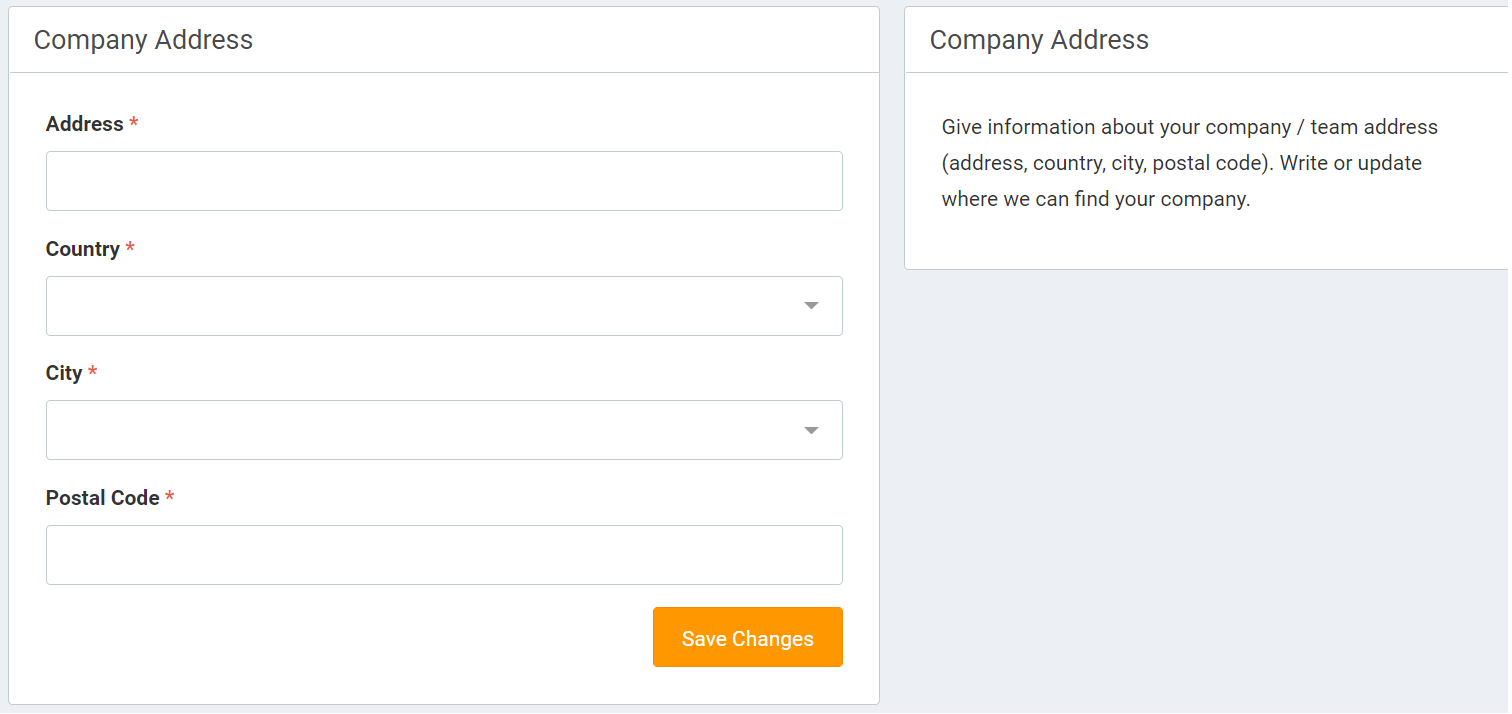
Task: Click the Country dropdown arrow icon
Action: (x=811, y=306)
